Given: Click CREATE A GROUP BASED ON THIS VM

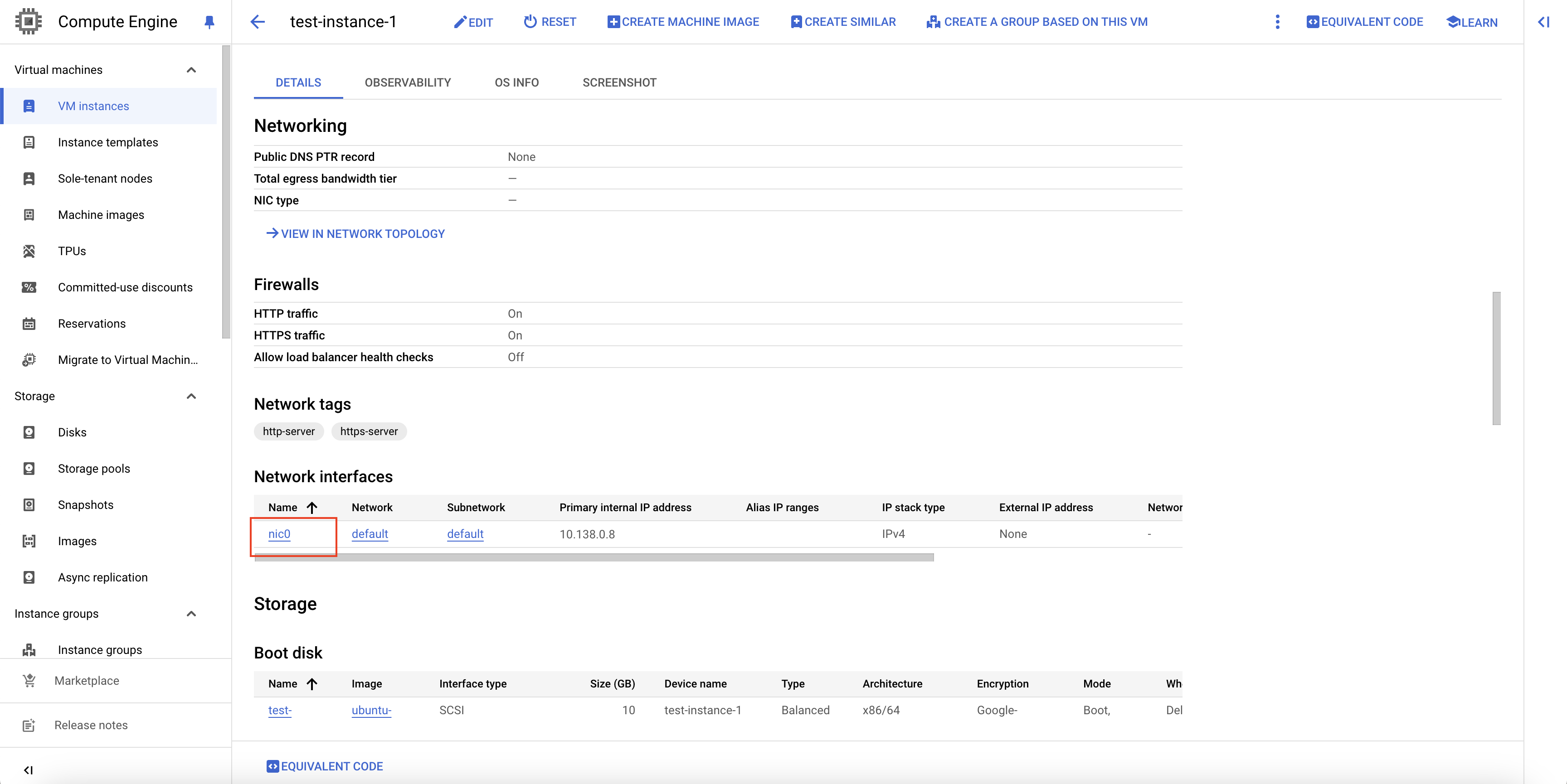Looking at the screenshot, I should click(x=1037, y=22).
